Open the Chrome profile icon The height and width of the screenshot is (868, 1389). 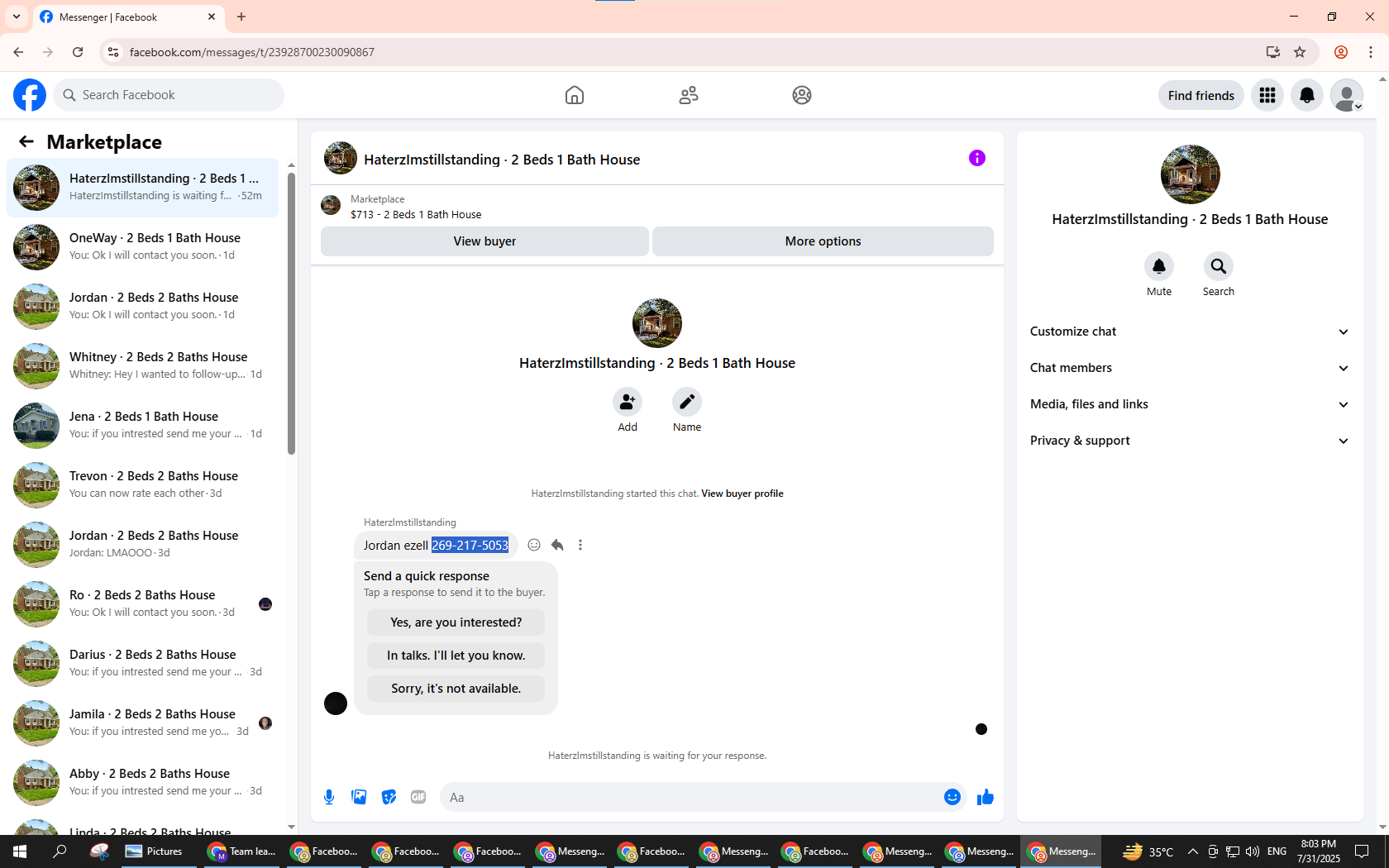[1341, 52]
